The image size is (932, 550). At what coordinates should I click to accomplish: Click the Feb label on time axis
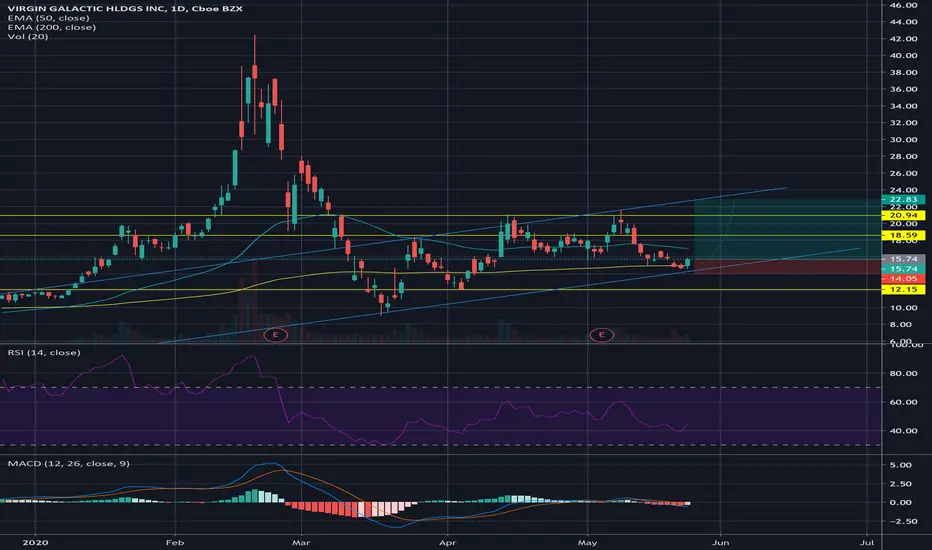coord(175,542)
